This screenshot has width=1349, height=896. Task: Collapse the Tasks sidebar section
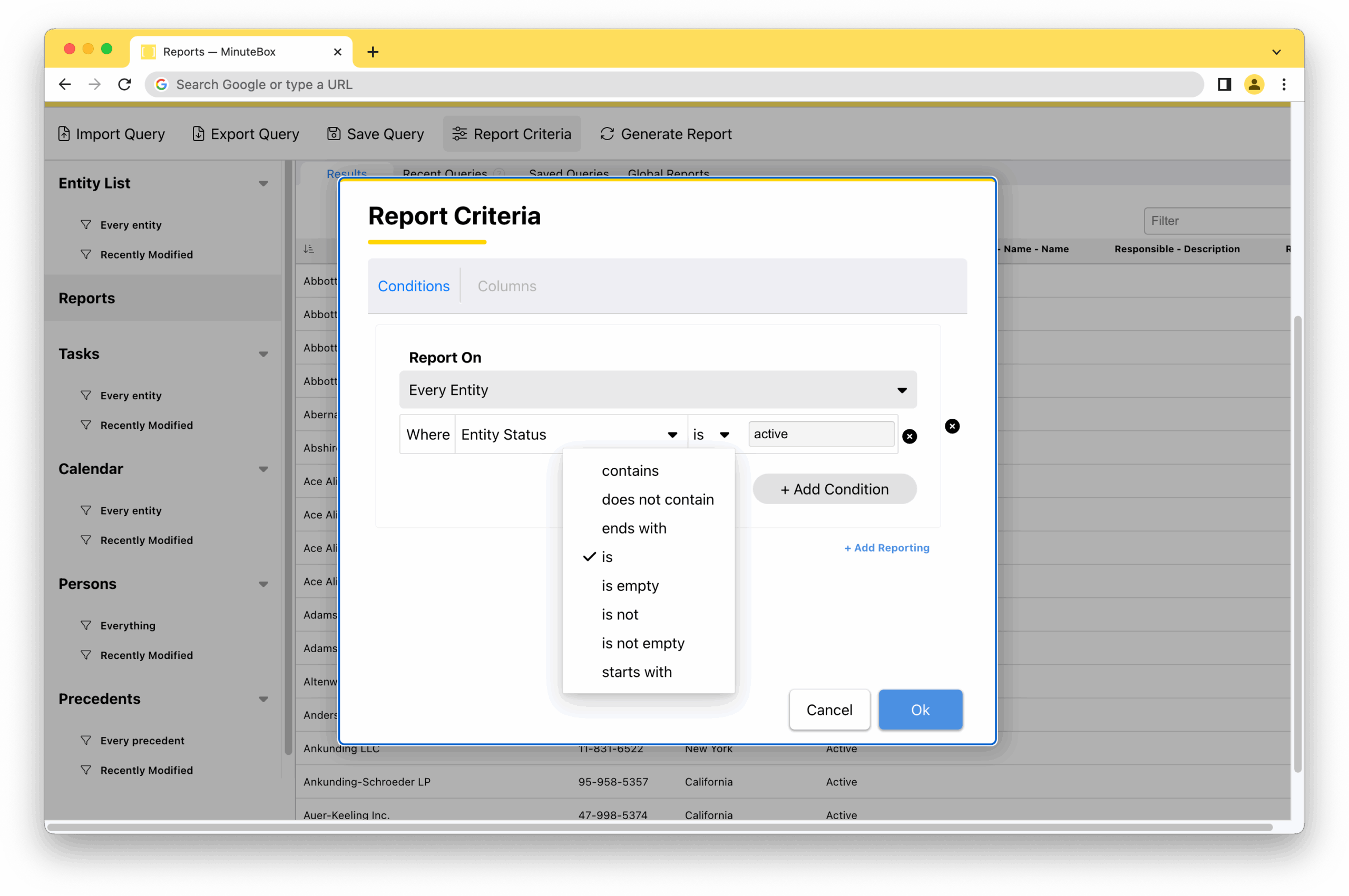263,355
